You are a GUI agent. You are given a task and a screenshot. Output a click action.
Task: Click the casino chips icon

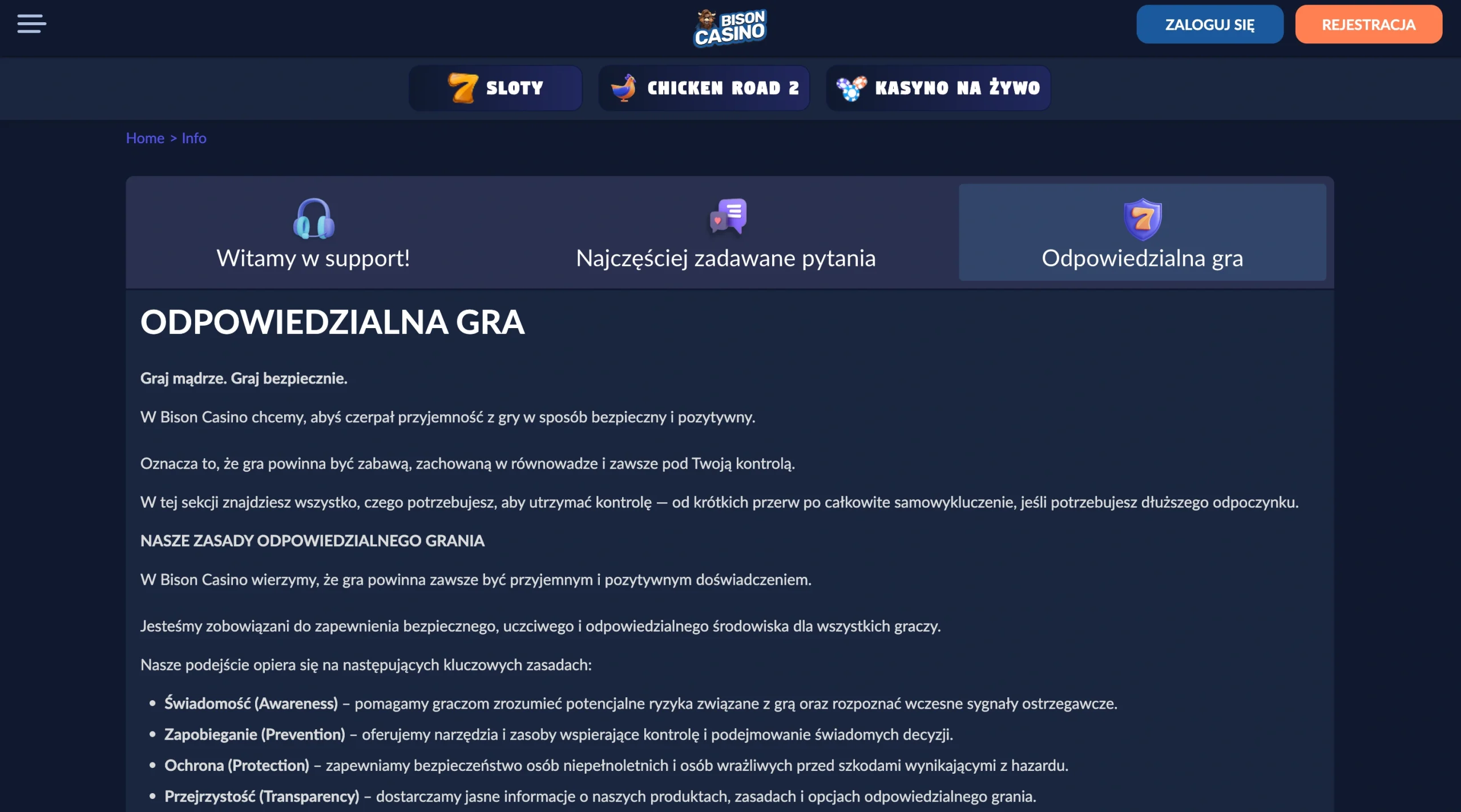(x=851, y=88)
